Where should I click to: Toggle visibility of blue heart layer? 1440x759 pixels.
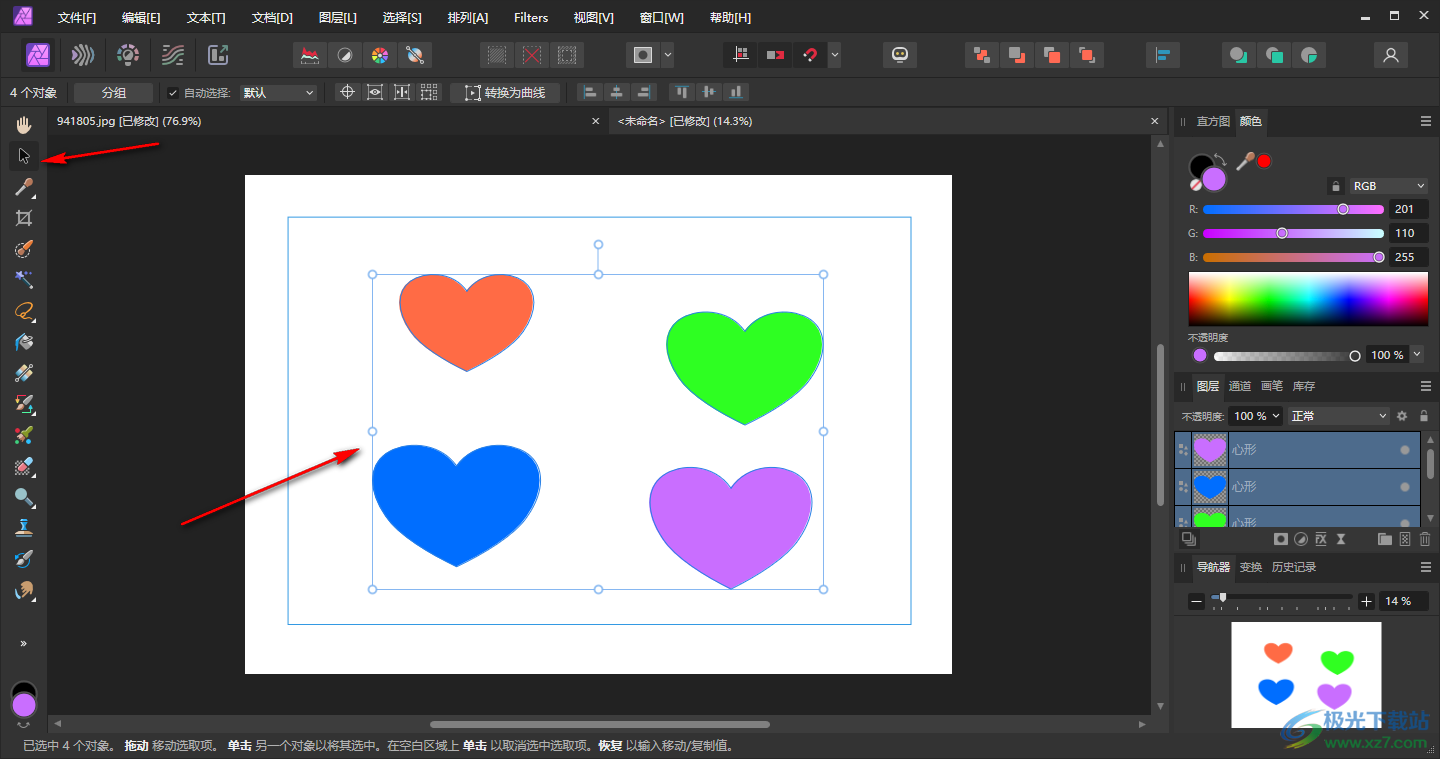(x=1405, y=487)
